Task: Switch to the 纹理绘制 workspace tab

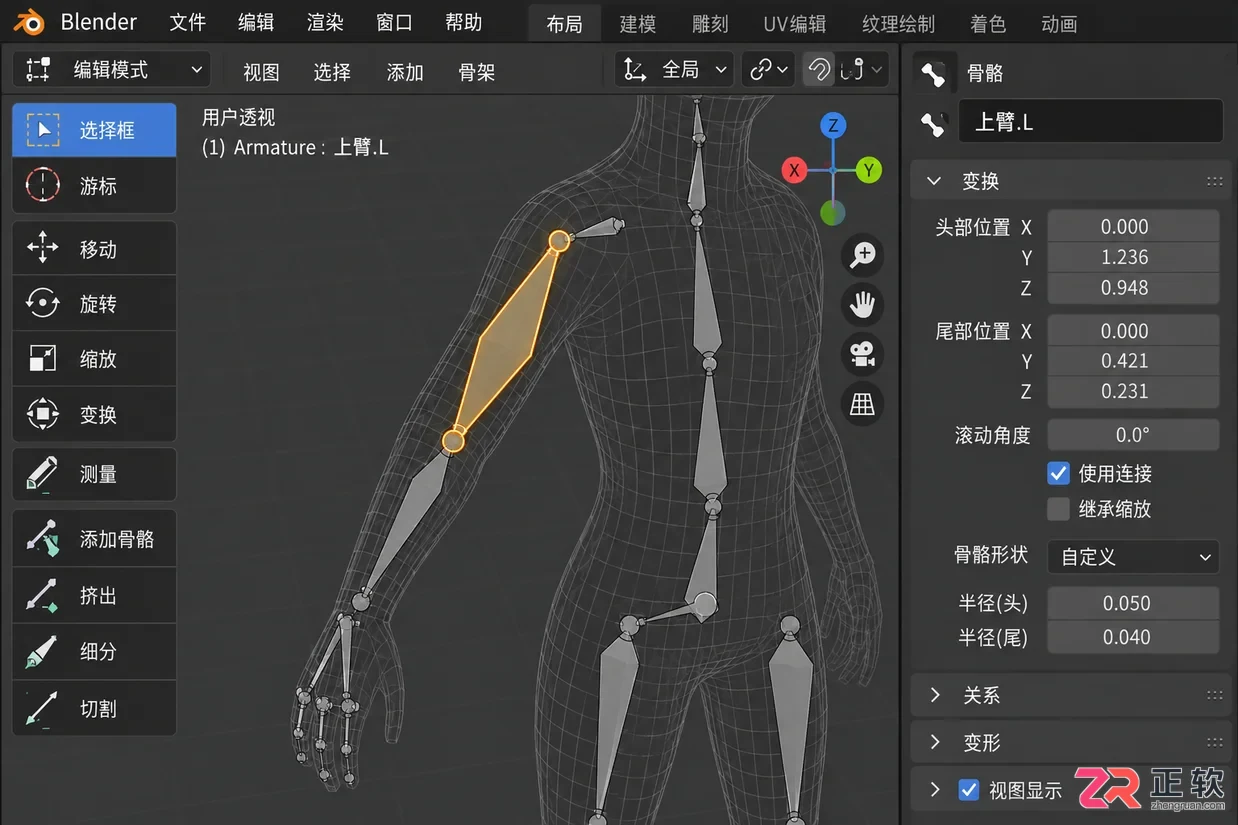Action: [898, 24]
